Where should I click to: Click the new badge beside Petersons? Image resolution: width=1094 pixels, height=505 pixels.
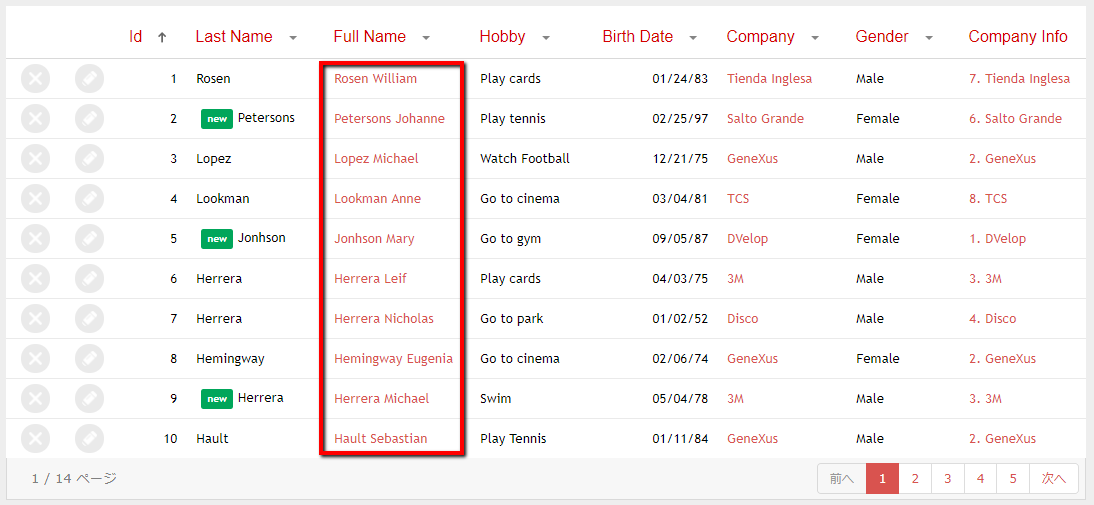coord(217,119)
